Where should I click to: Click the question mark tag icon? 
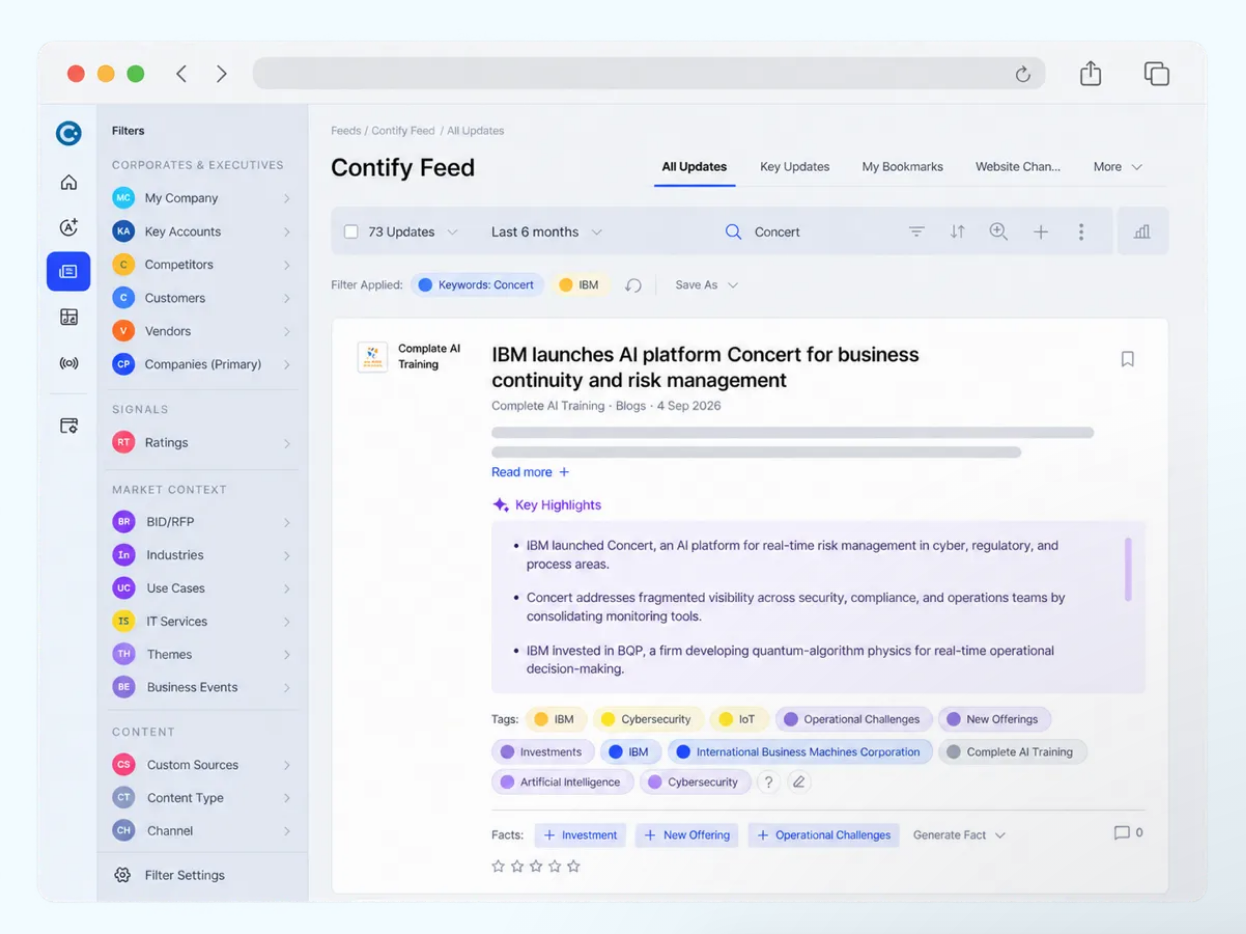[768, 782]
